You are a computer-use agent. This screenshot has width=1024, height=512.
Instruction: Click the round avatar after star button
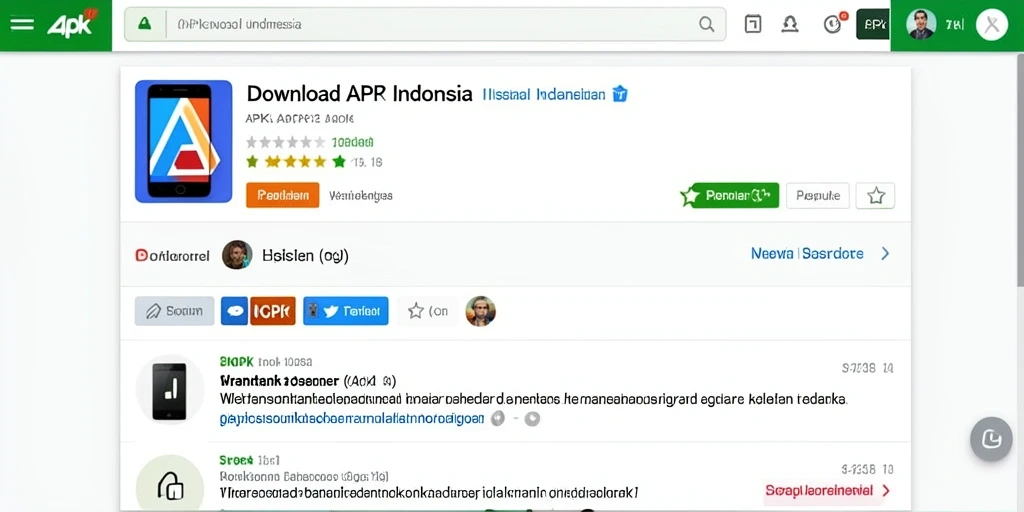[x=481, y=311]
